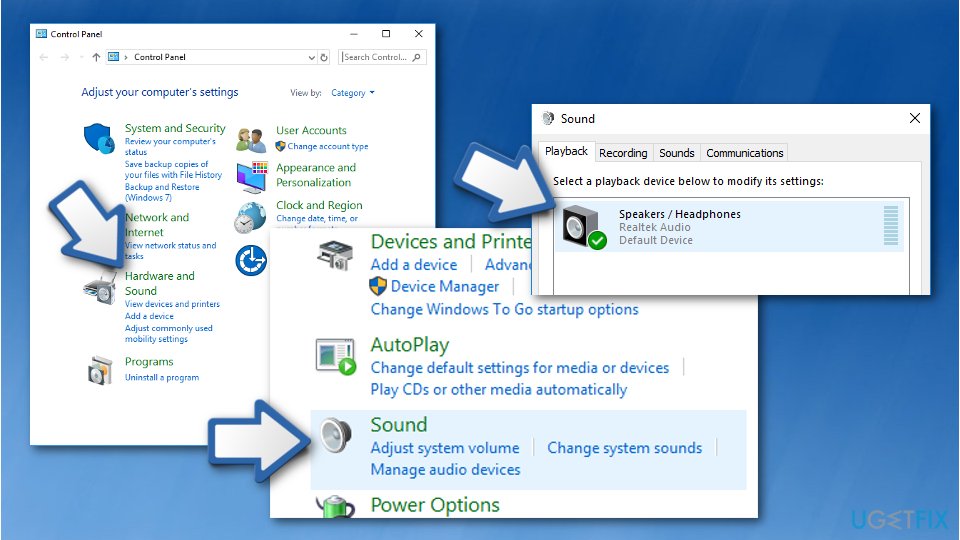Click the Sound dialog title icon
960x540 pixels.
click(548, 118)
